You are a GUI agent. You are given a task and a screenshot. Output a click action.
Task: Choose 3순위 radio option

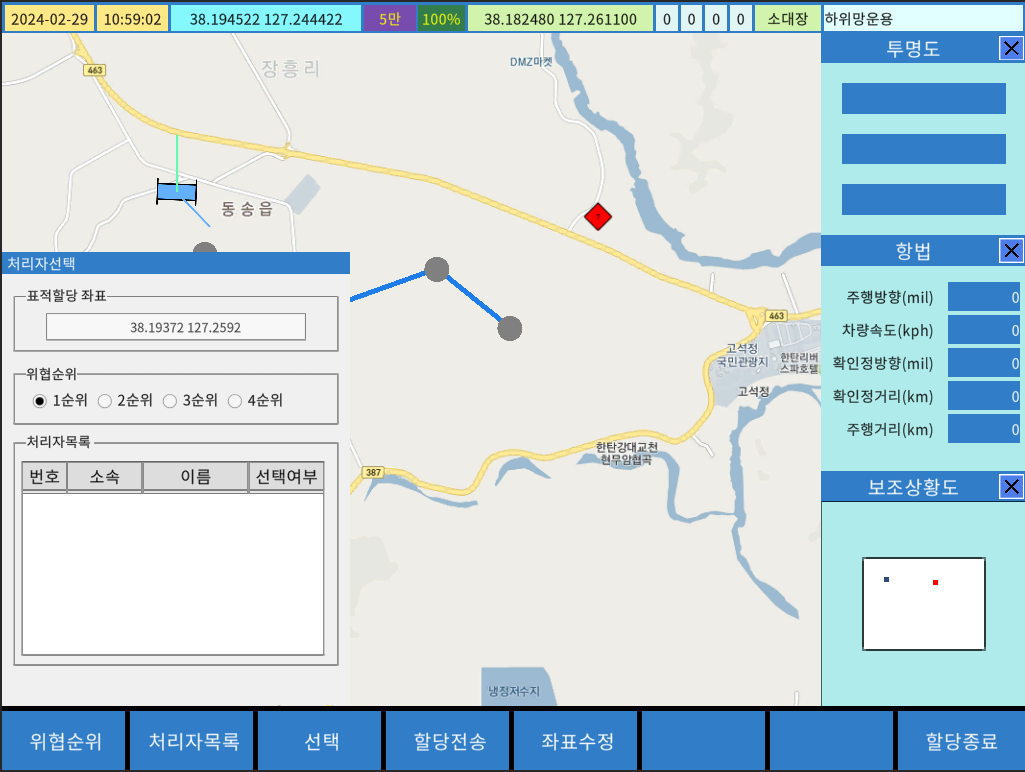coord(170,401)
